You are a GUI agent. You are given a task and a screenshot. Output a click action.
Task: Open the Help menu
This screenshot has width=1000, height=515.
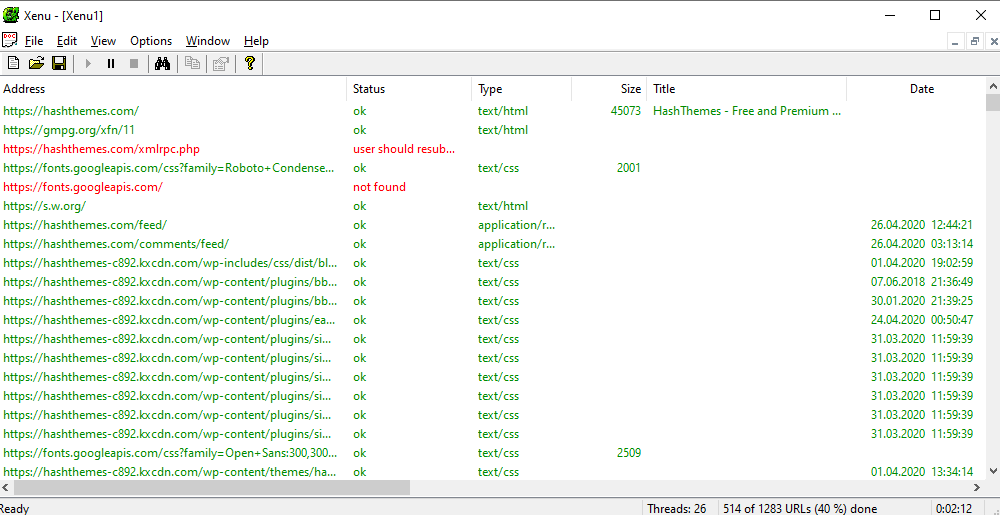point(256,41)
